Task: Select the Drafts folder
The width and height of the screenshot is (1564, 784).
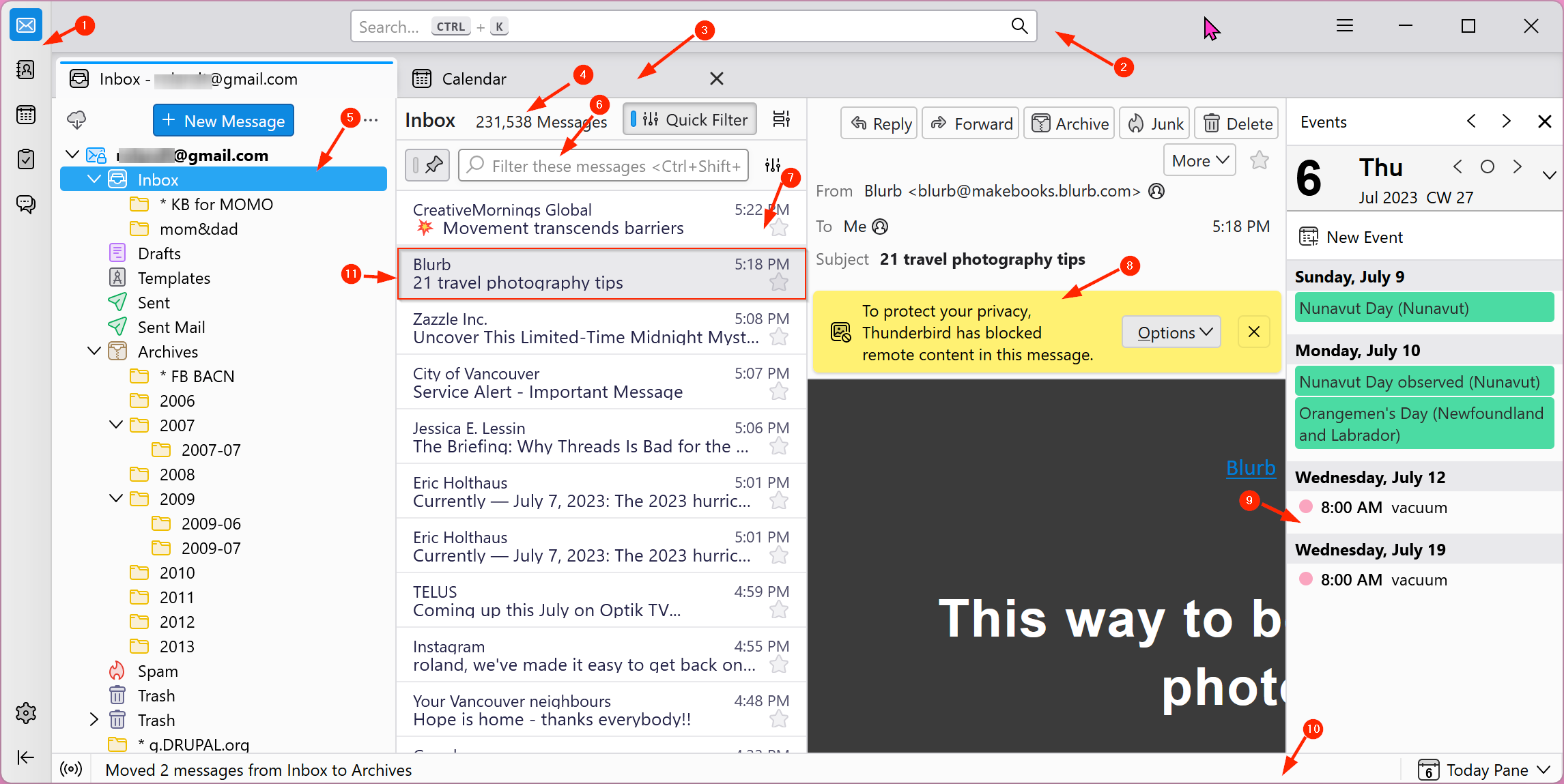Action: (159, 254)
